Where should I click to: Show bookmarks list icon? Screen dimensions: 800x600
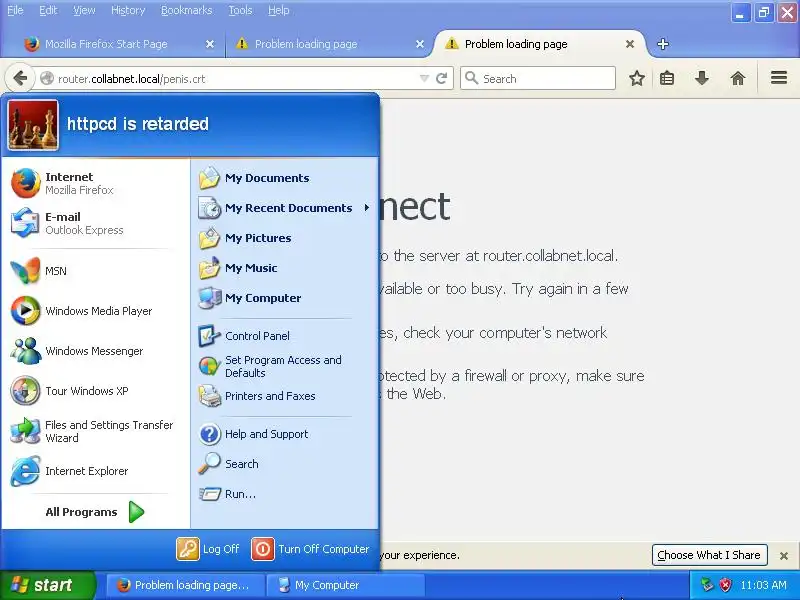(x=667, y=79)
